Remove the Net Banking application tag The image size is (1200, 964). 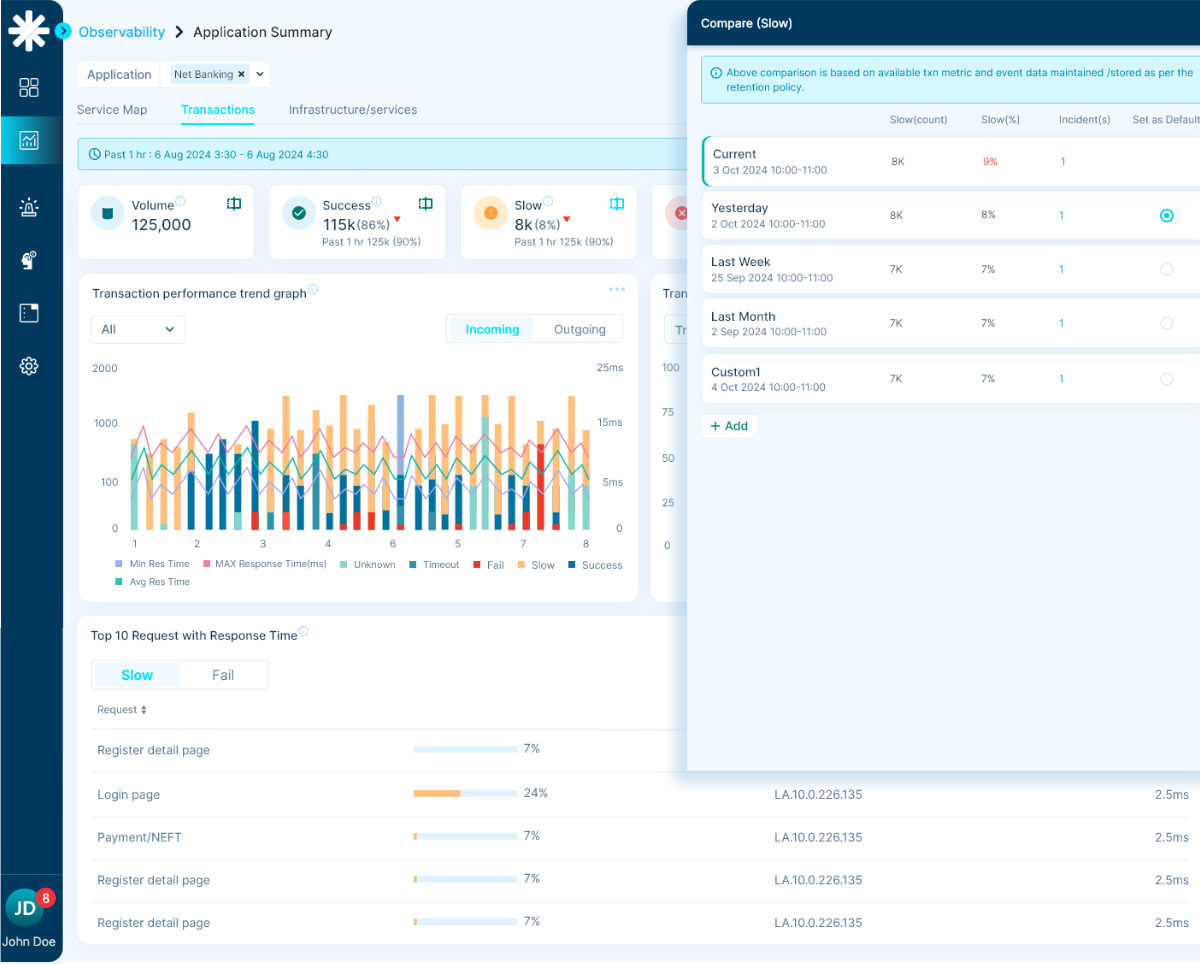tap(241, 74)
